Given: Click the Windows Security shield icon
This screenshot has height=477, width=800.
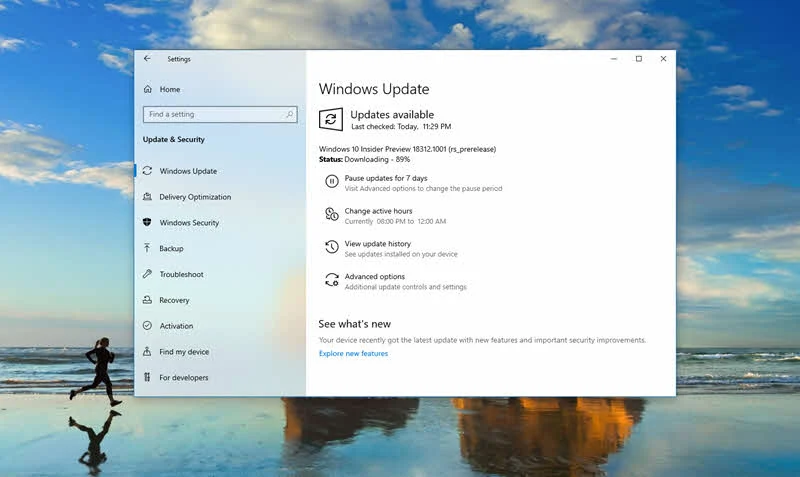Looking at the screenshot, I should coord(147,222).
